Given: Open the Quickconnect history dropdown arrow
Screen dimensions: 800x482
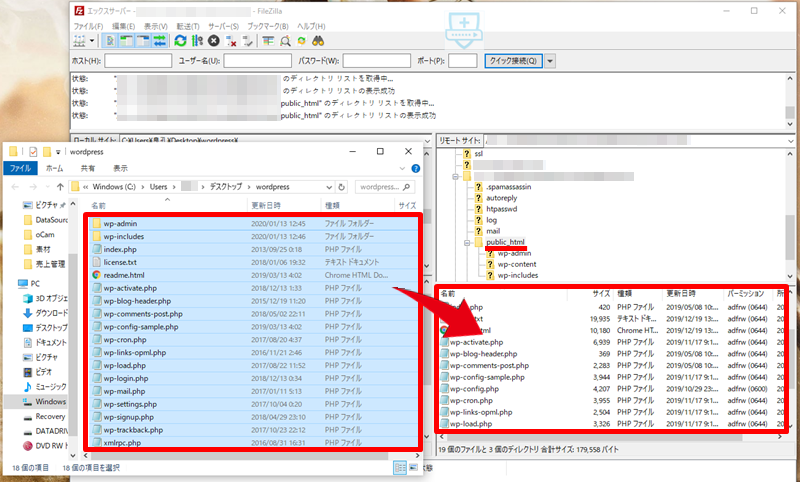Looking at the screenshot, I should 551,61.
